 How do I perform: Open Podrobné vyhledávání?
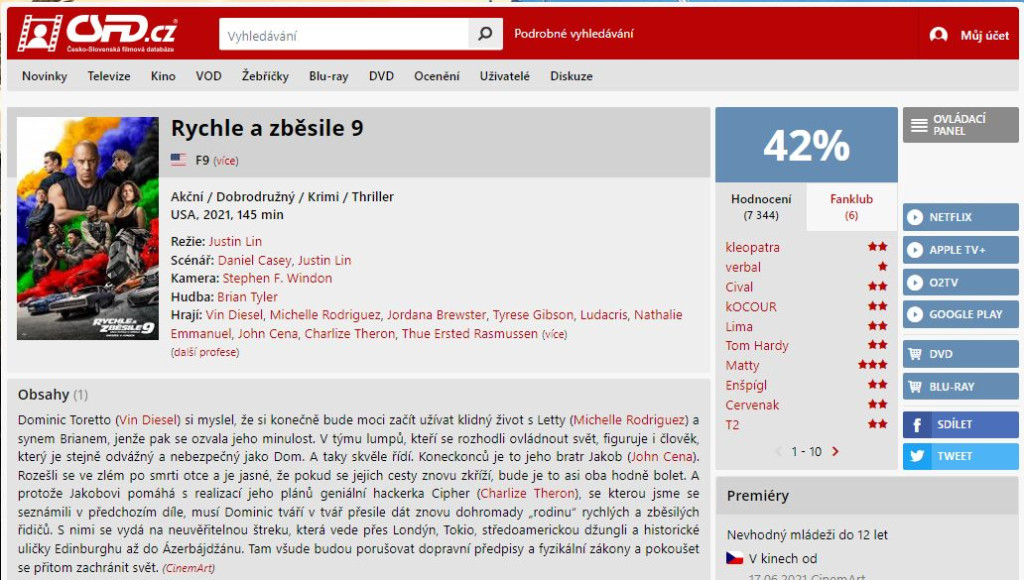573,34
